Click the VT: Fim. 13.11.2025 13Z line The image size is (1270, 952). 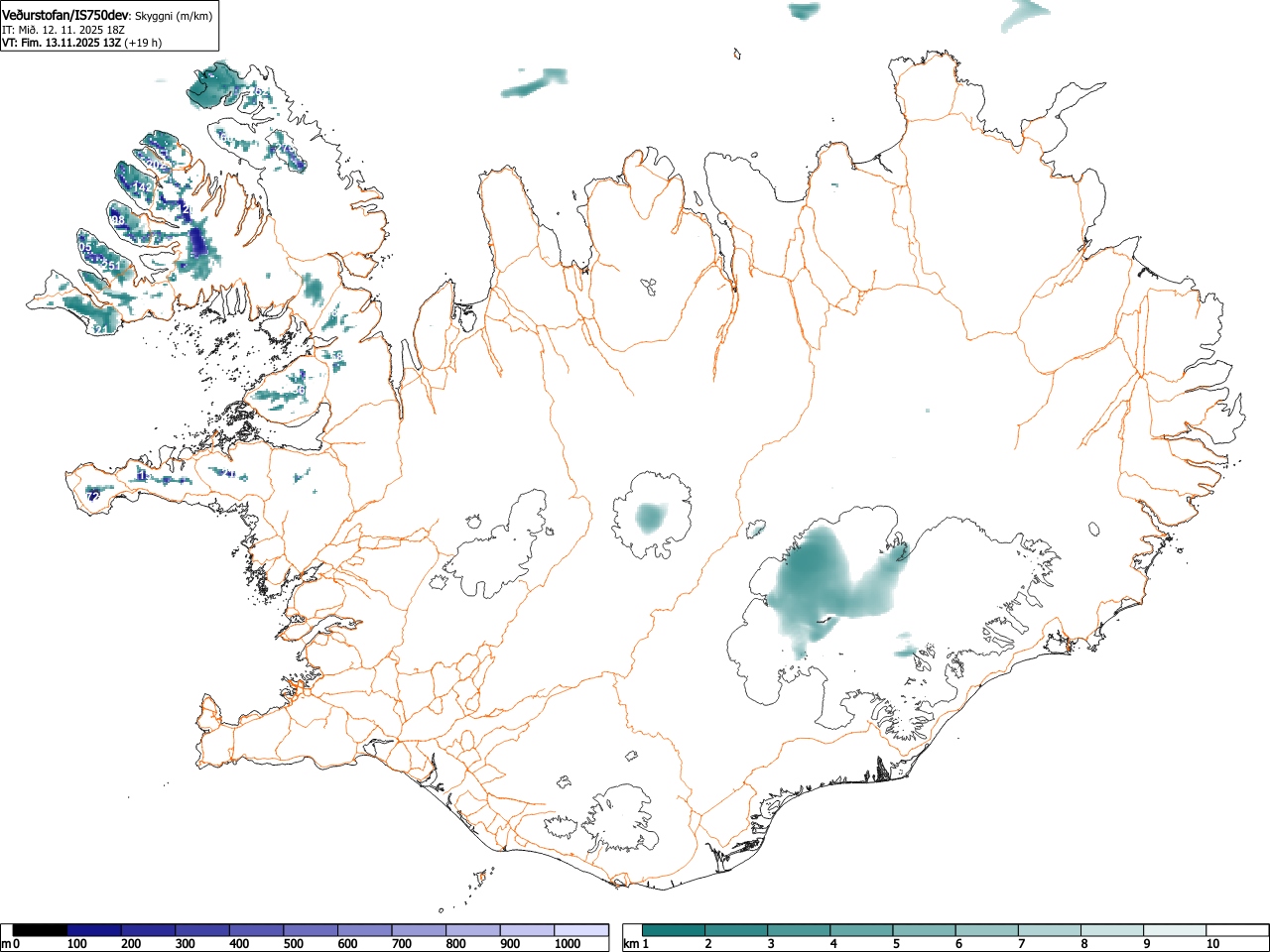(x=62, y=43)
